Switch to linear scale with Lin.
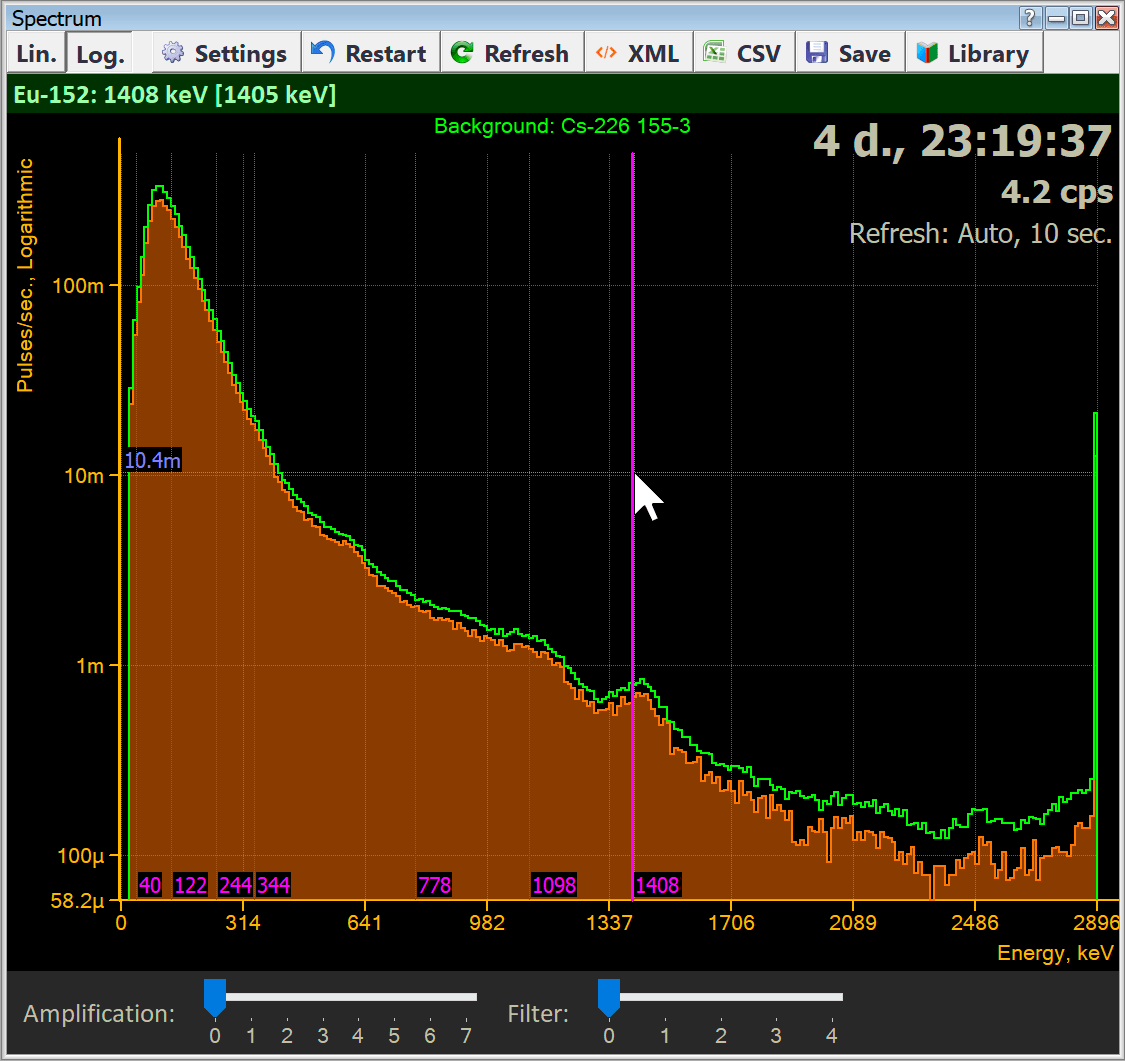Screen dimensions: 1125x1061 (37, 53)
